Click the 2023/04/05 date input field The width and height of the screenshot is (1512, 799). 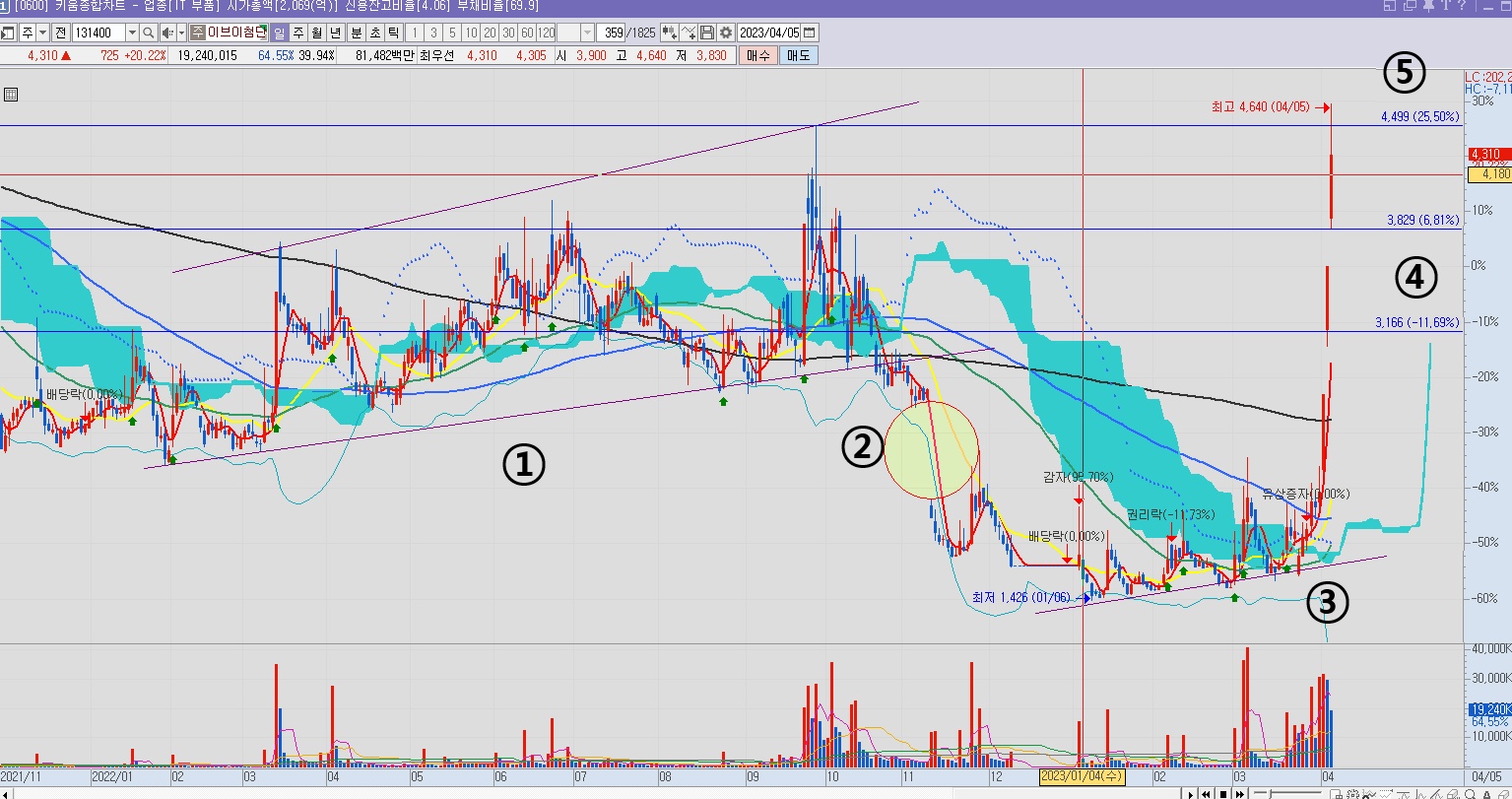768,33
